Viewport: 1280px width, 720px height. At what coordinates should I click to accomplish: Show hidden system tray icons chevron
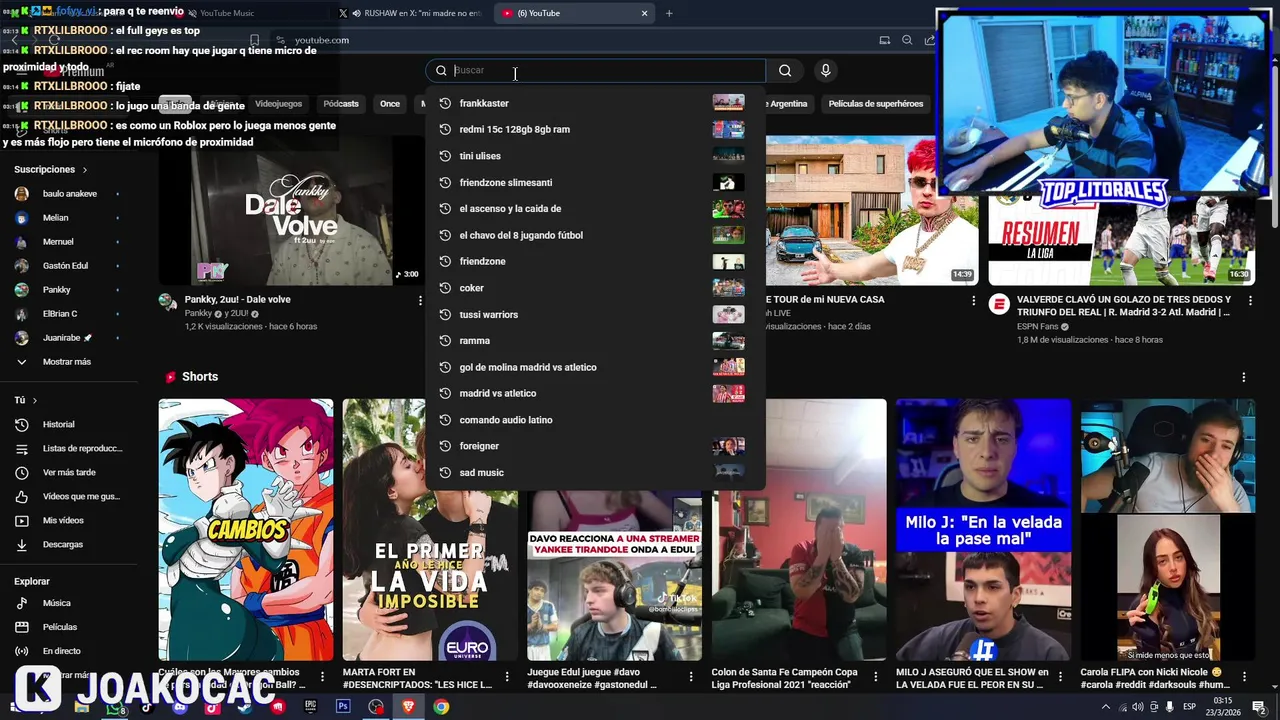[1105, 707]
